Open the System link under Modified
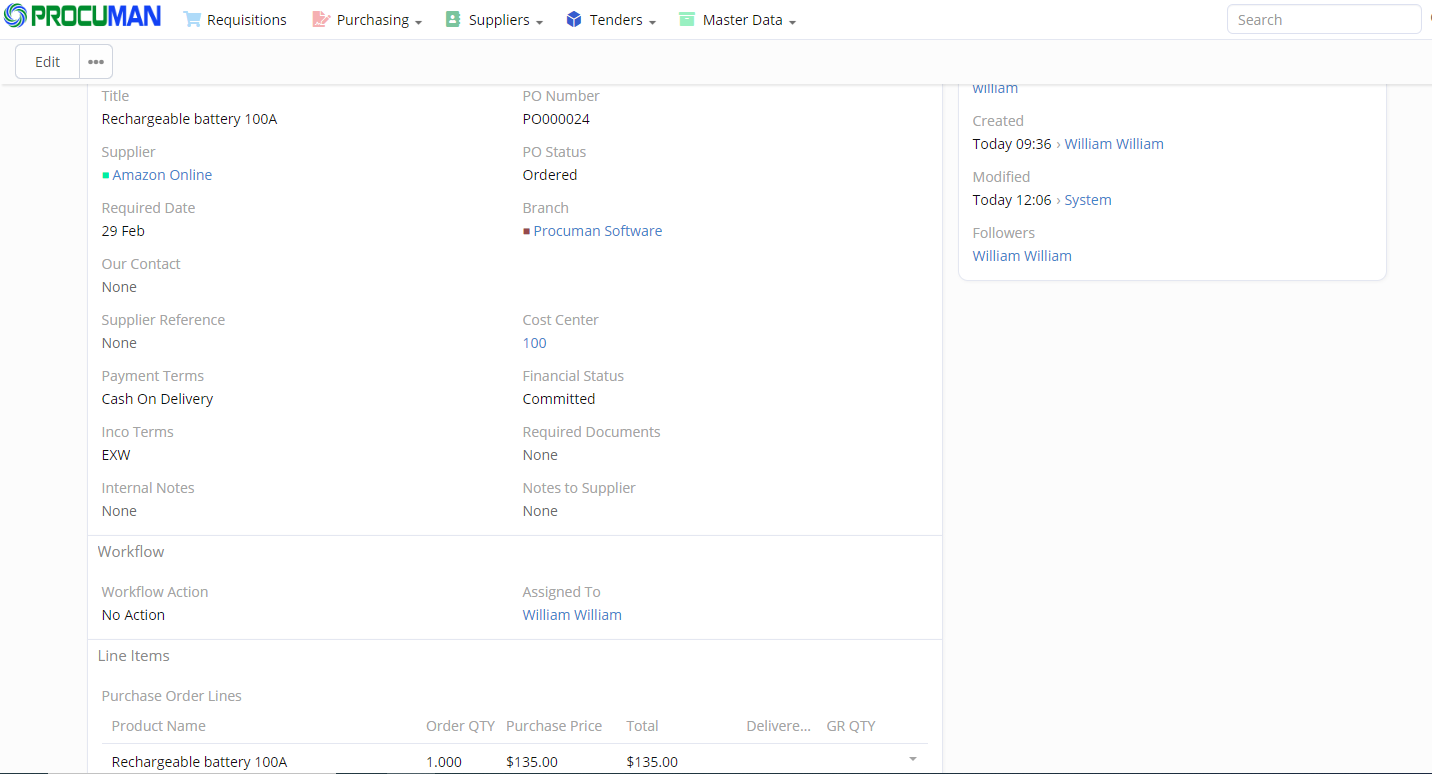The width and height of the screenshot is (1432, 774). tap(1088, 200)
